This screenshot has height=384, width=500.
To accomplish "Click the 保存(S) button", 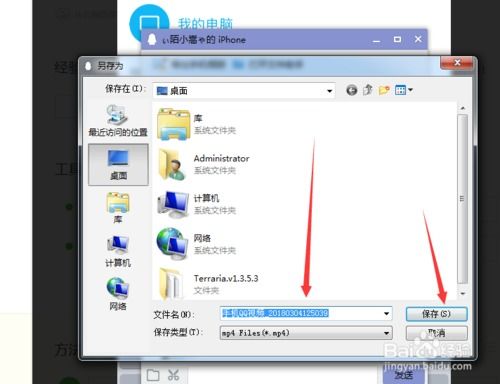I will (x=436, y=314).
